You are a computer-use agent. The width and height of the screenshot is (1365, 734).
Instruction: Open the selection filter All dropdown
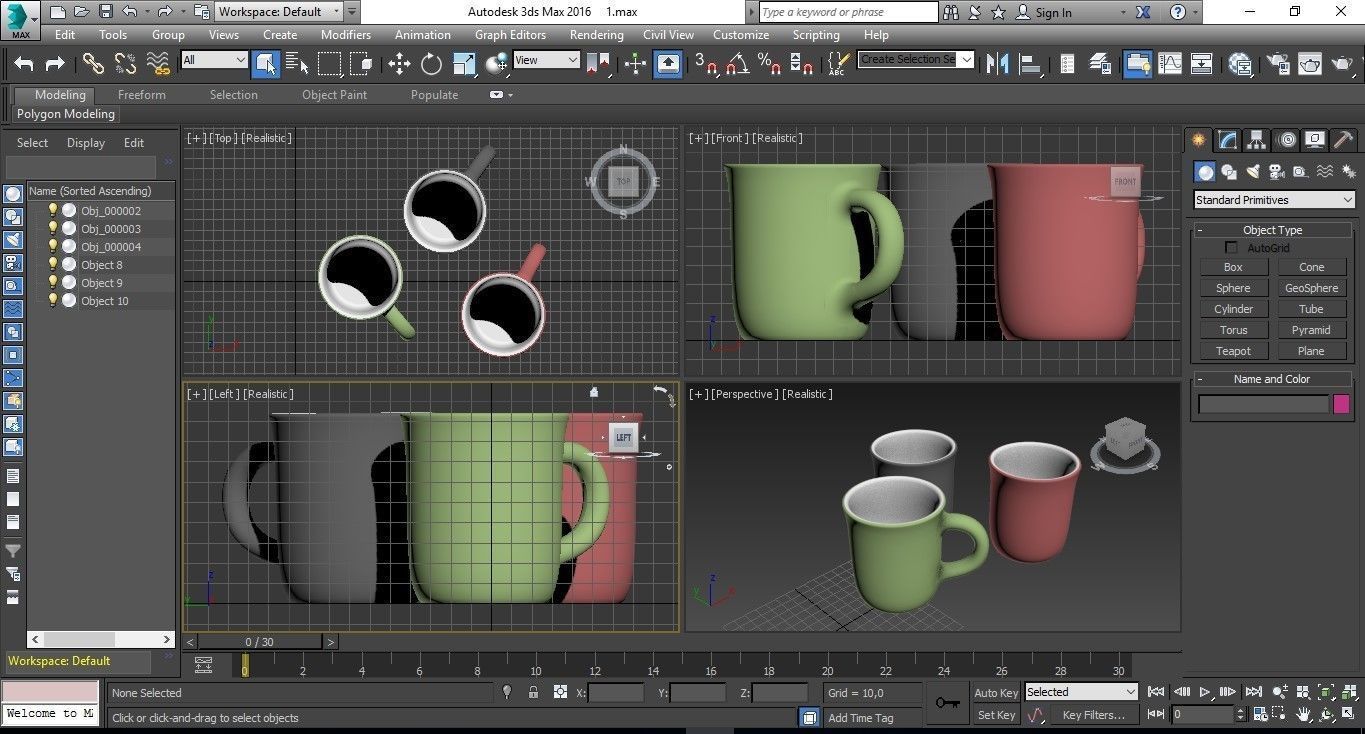coord(214,60)
